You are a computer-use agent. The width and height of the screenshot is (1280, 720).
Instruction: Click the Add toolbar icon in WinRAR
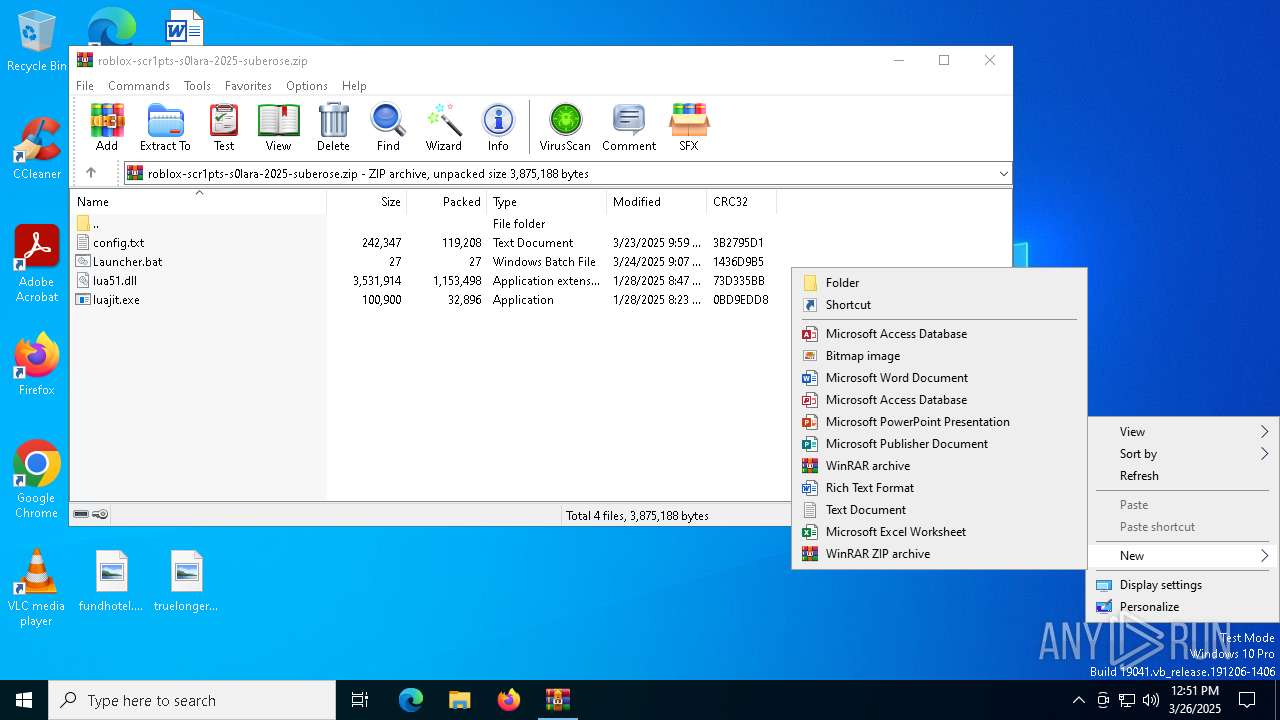pyautogui.click(x=107, y=127)
